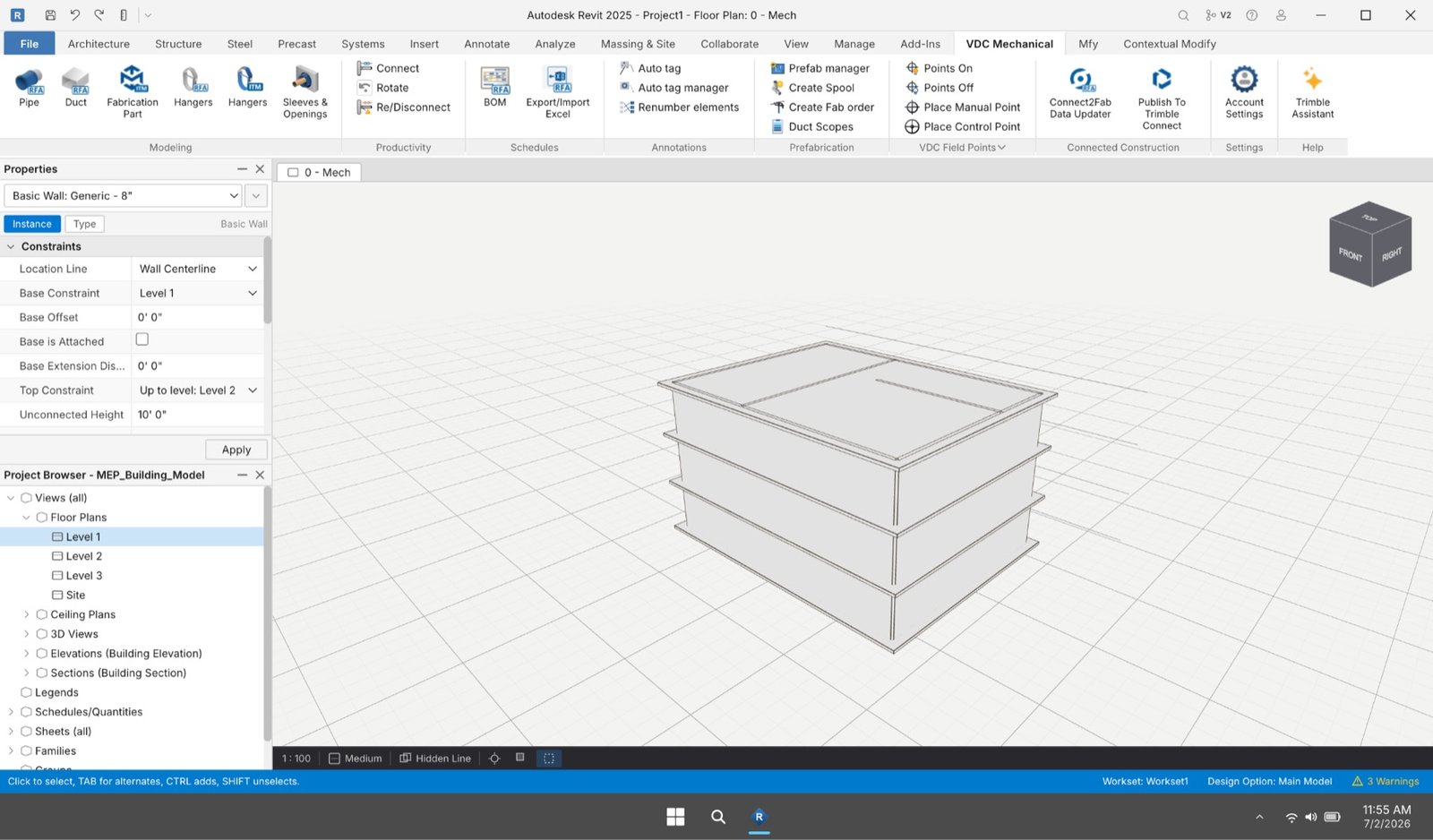Image resolution: width=1433 pixels, height=840 pixels.
Task: Toggle the sun path icon in view bar
Action: point(494,759)
